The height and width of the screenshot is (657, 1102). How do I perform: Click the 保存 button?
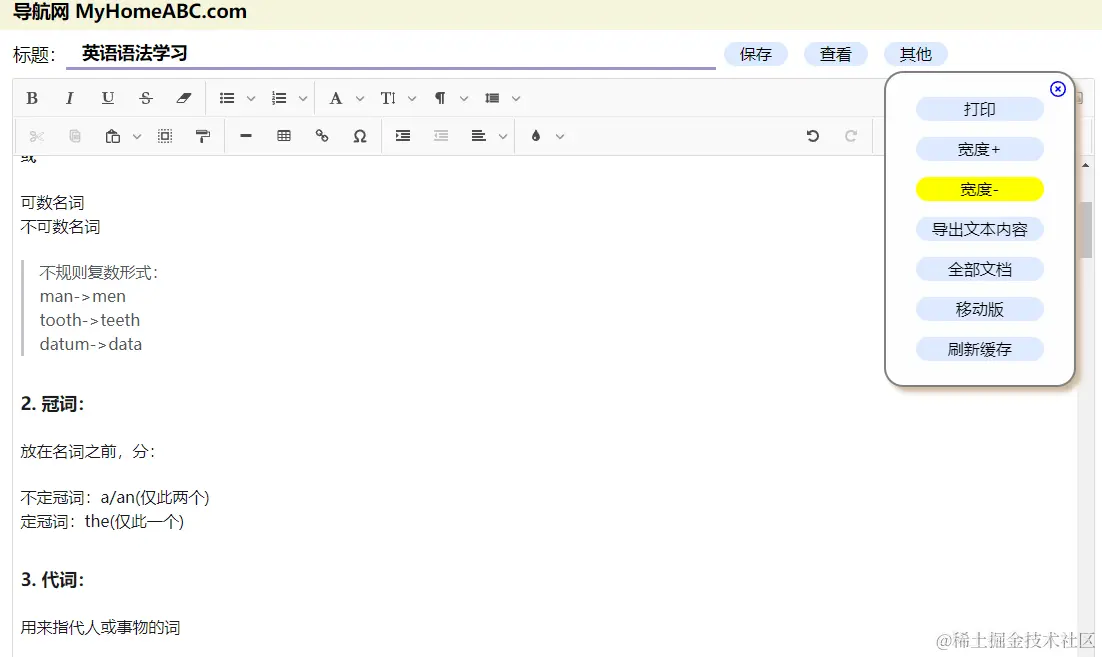pos(756,54)
